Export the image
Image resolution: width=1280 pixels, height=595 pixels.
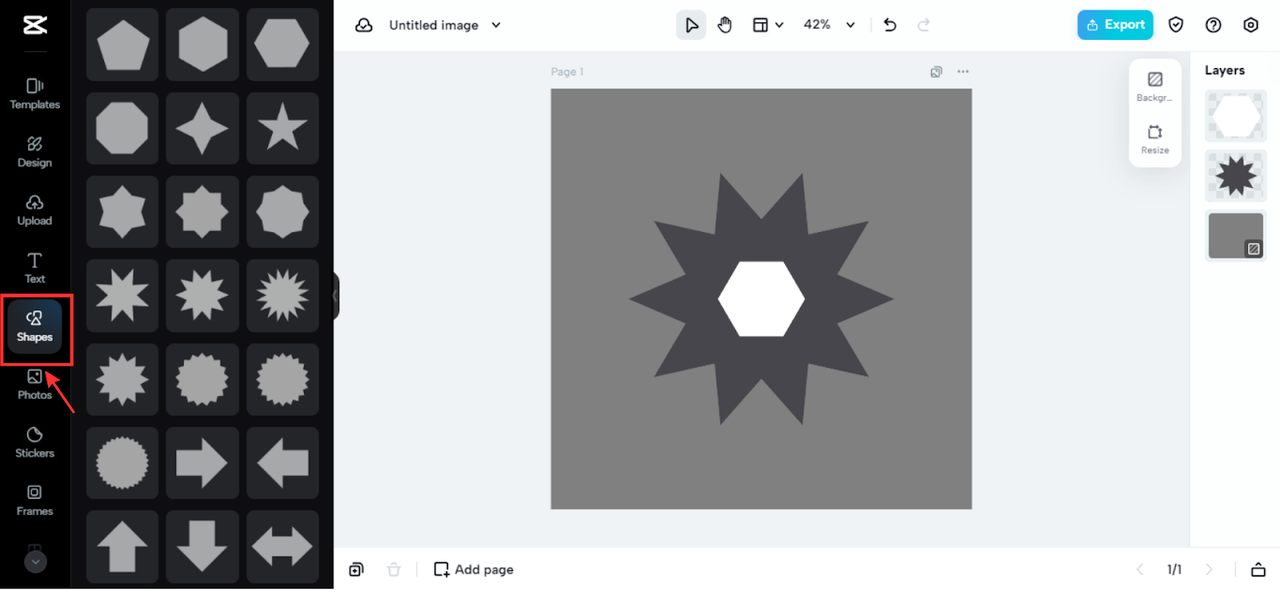click(1115, 25)
